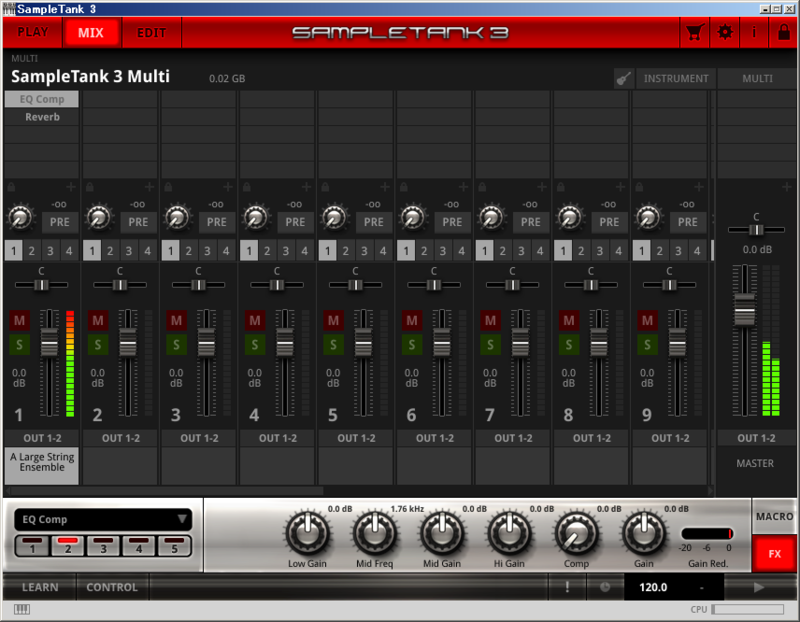Screen dimensions: 800x622
Task: Click the channel 2 pan slider
Action: 120,285
